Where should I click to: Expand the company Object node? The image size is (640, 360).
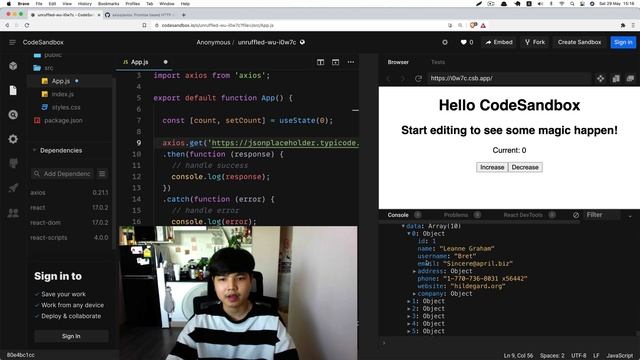tap(414, 294)
